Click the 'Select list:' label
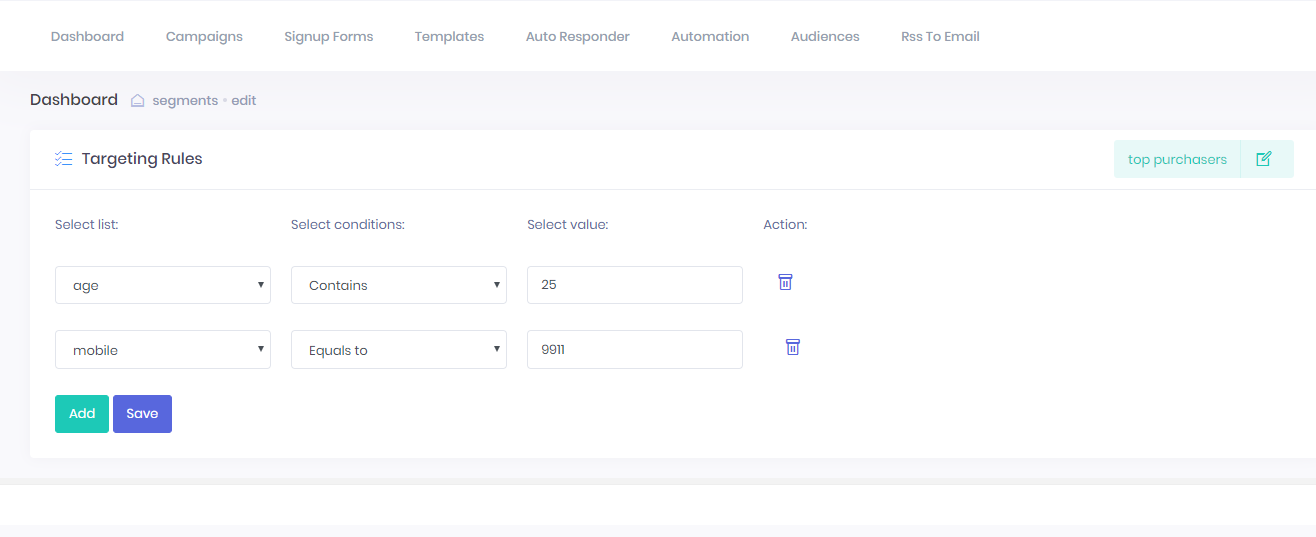This screenshot has width=1316, height=537. point(87,225)
